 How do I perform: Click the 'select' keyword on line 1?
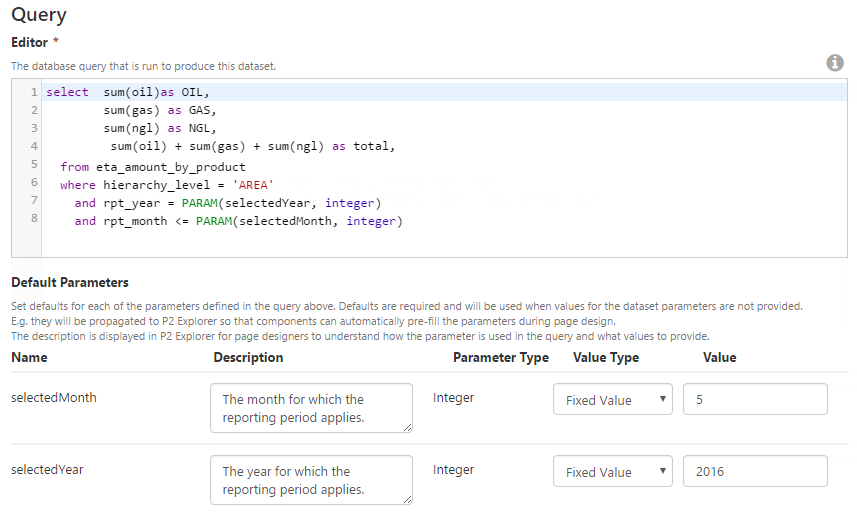click(67, 93)
